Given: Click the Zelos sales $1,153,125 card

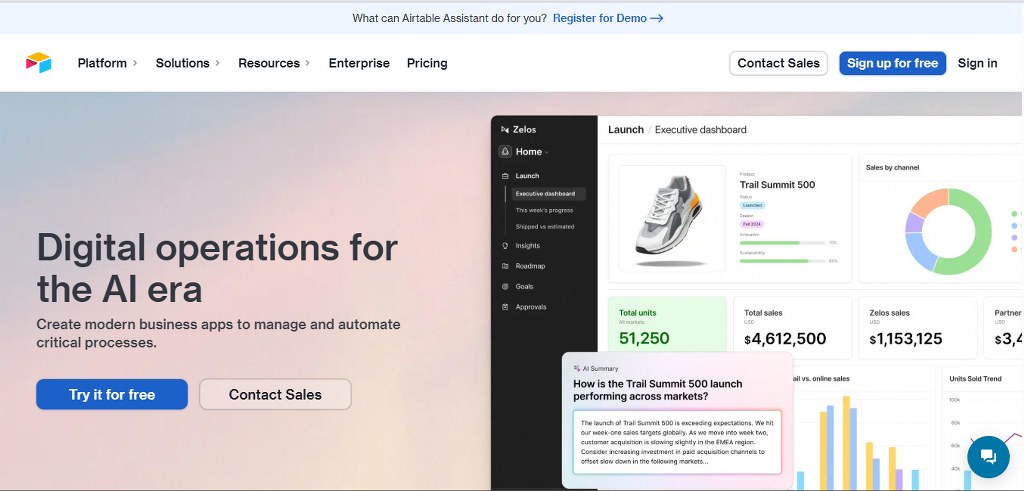Looking at the screenshot, I should tap(918, 328).
